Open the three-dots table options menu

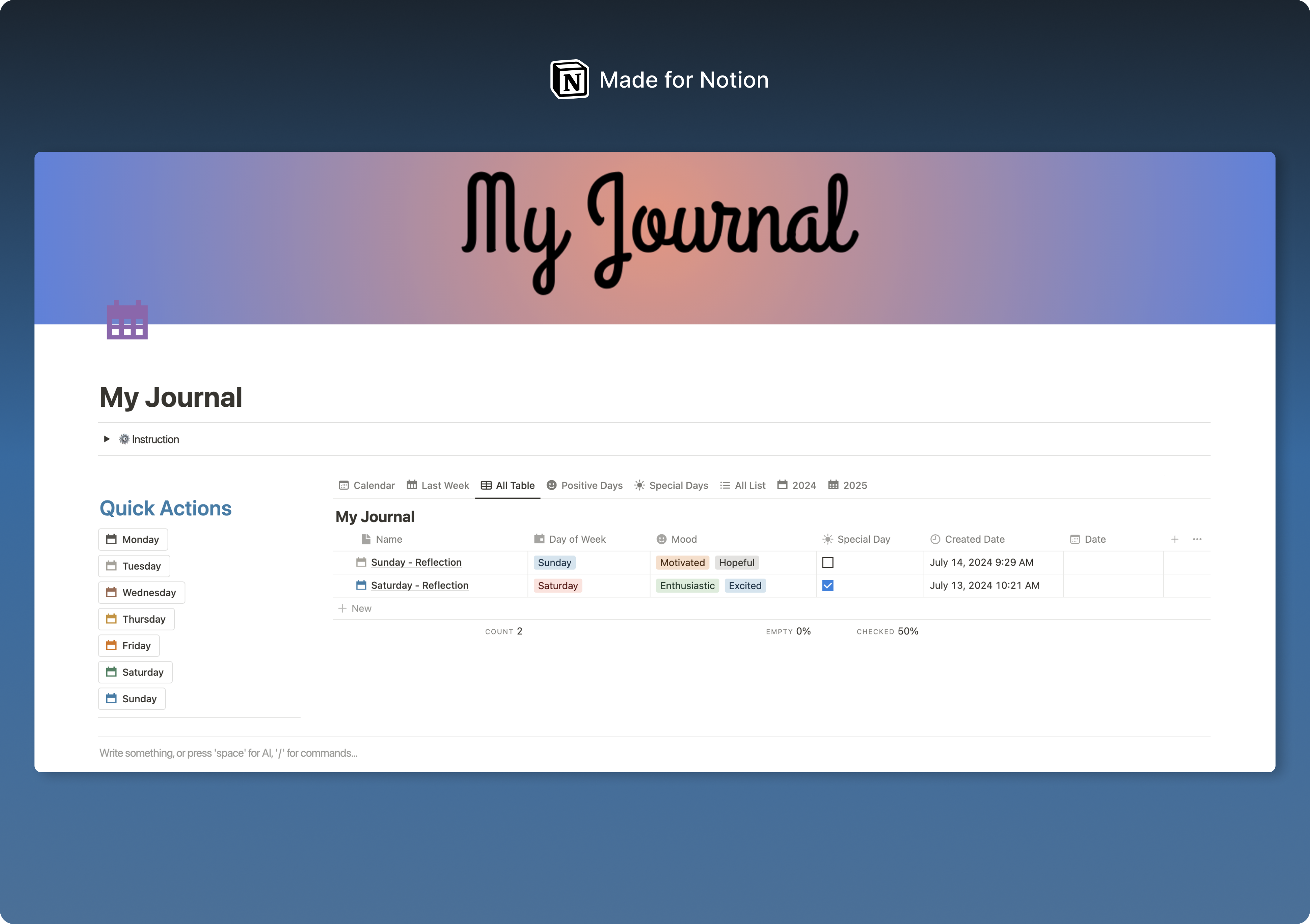pyautogui.click(x=1197, y=539)
